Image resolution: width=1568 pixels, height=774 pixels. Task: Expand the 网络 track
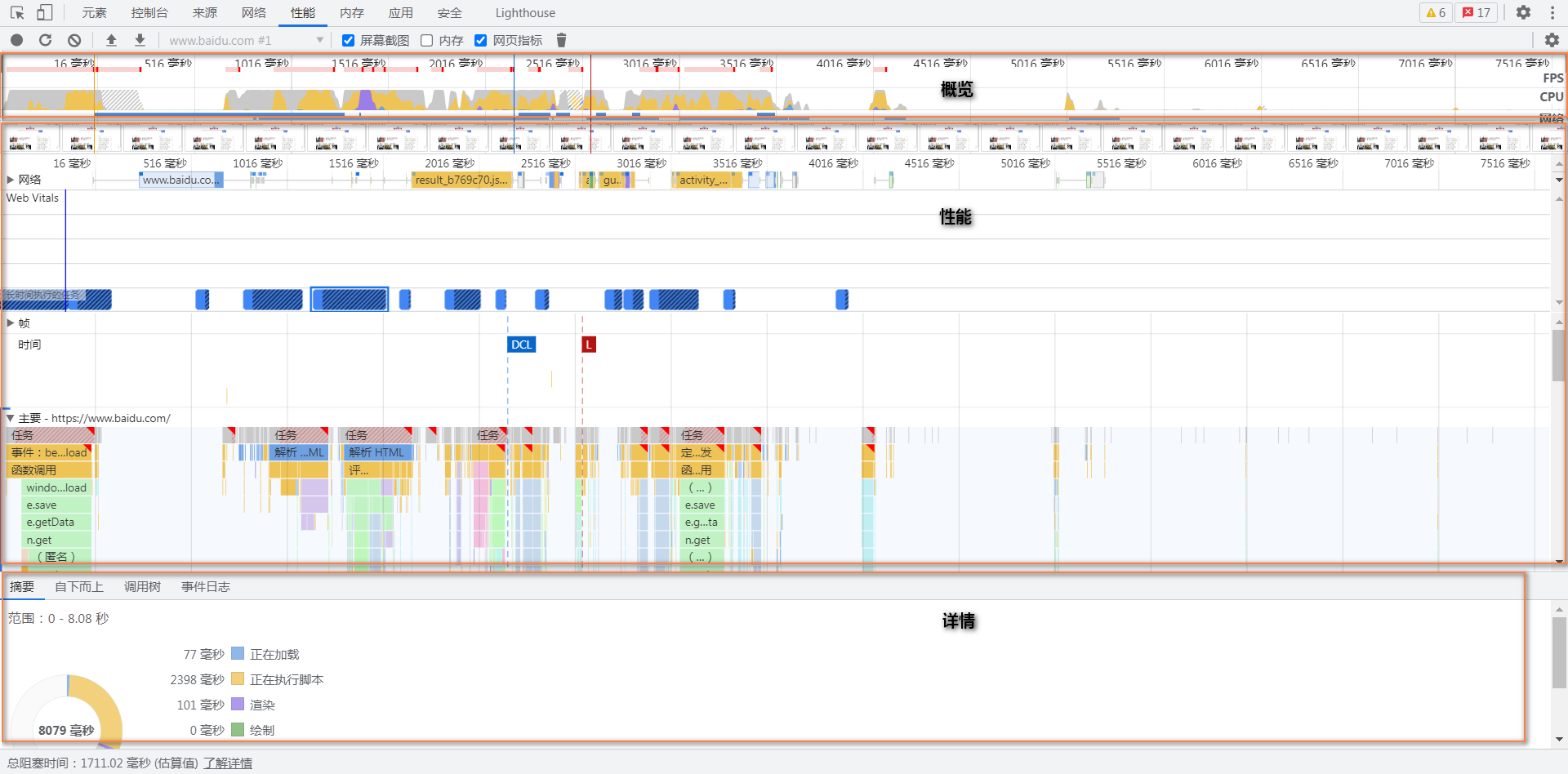[11, 180]
